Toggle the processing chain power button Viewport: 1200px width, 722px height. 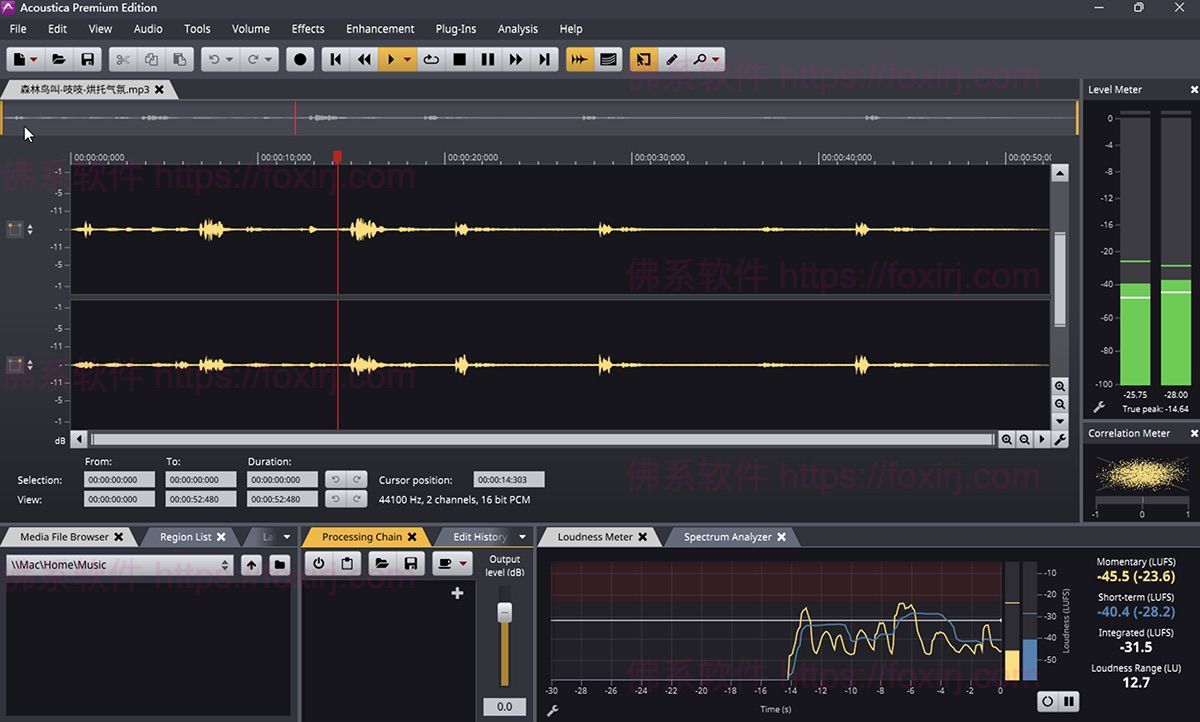(x=317, y=563)
